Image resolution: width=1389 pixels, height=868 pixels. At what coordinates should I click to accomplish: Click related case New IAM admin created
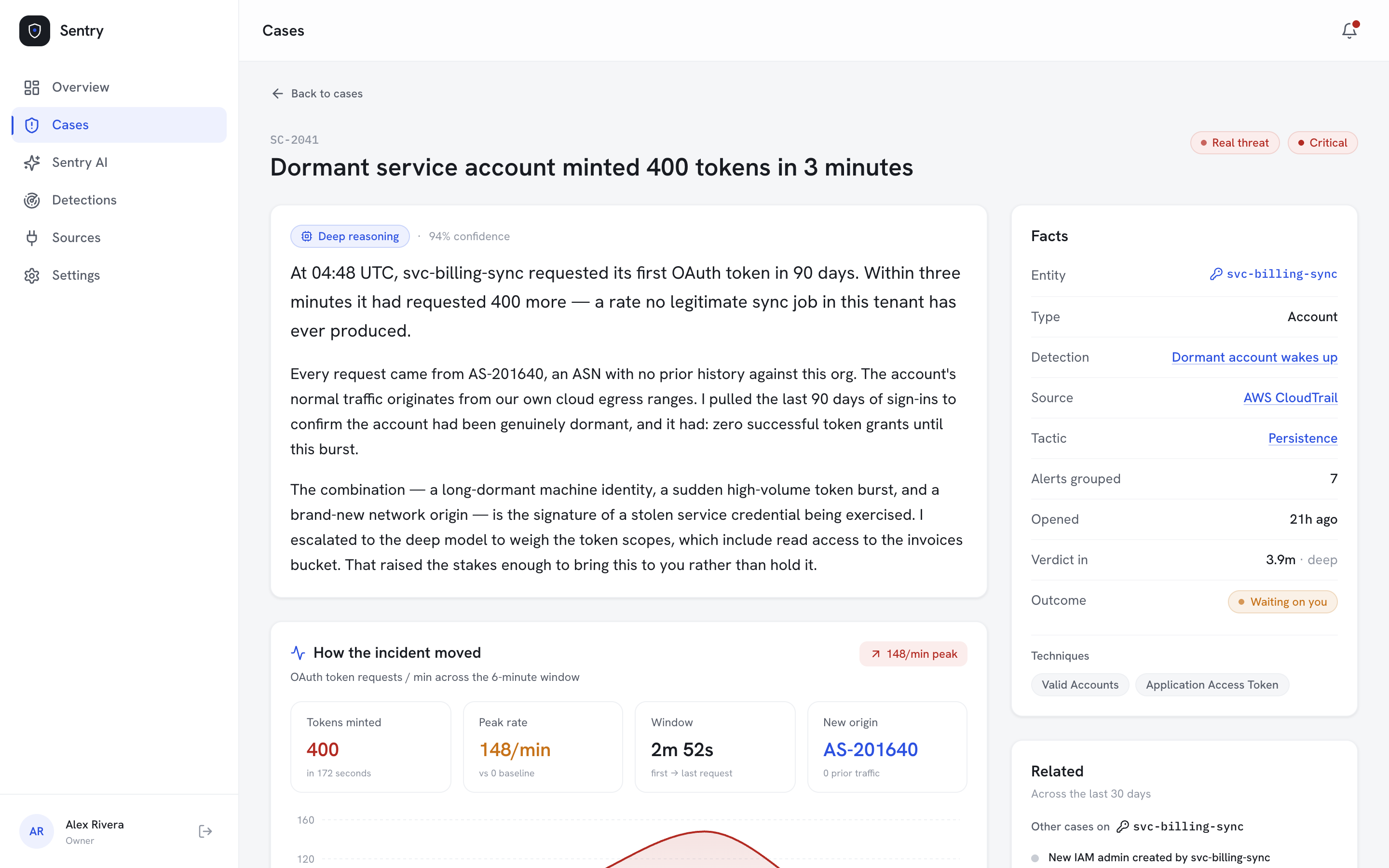click(1159, 858)
